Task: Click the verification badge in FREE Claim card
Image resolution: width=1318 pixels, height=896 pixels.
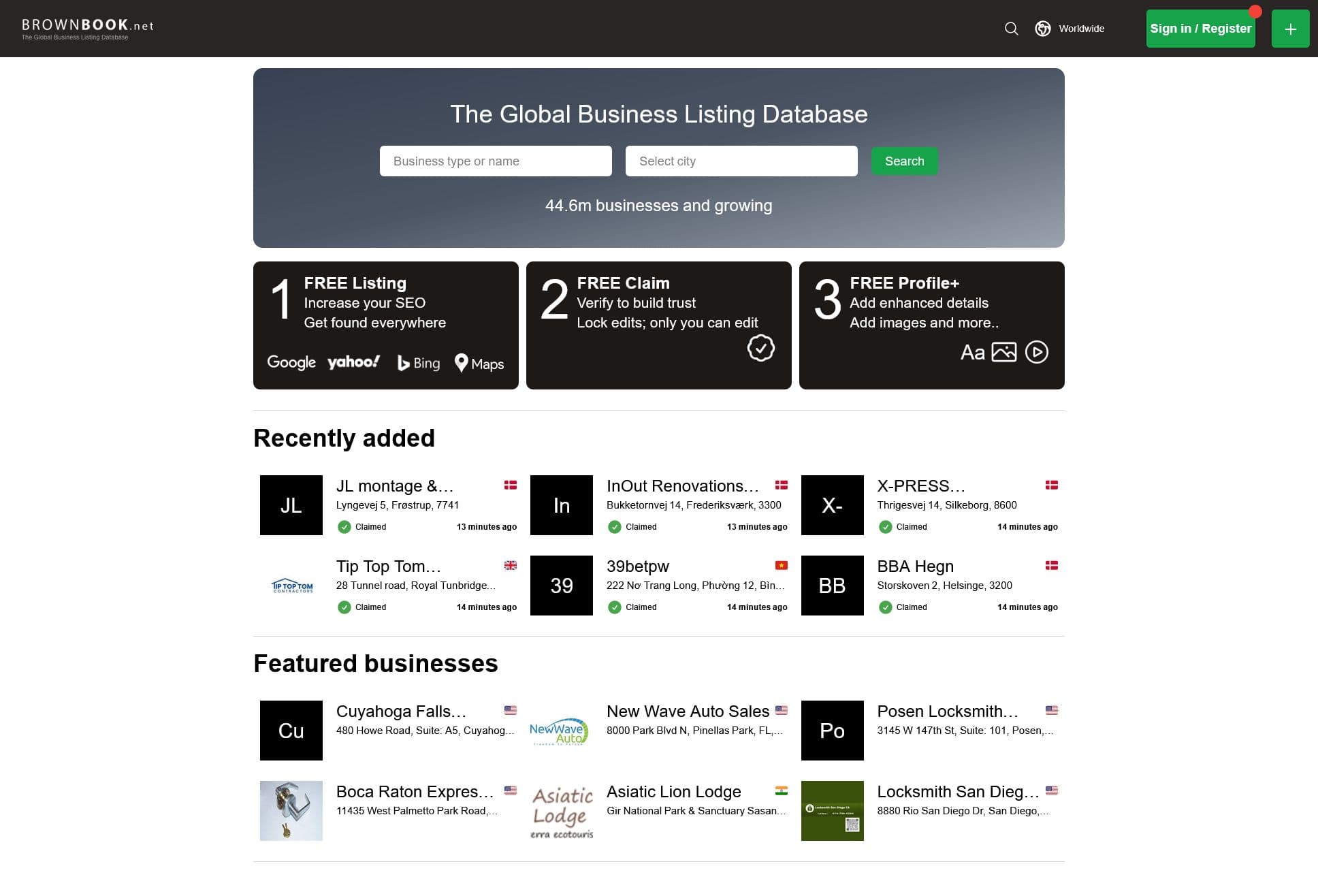Action: 761,348
